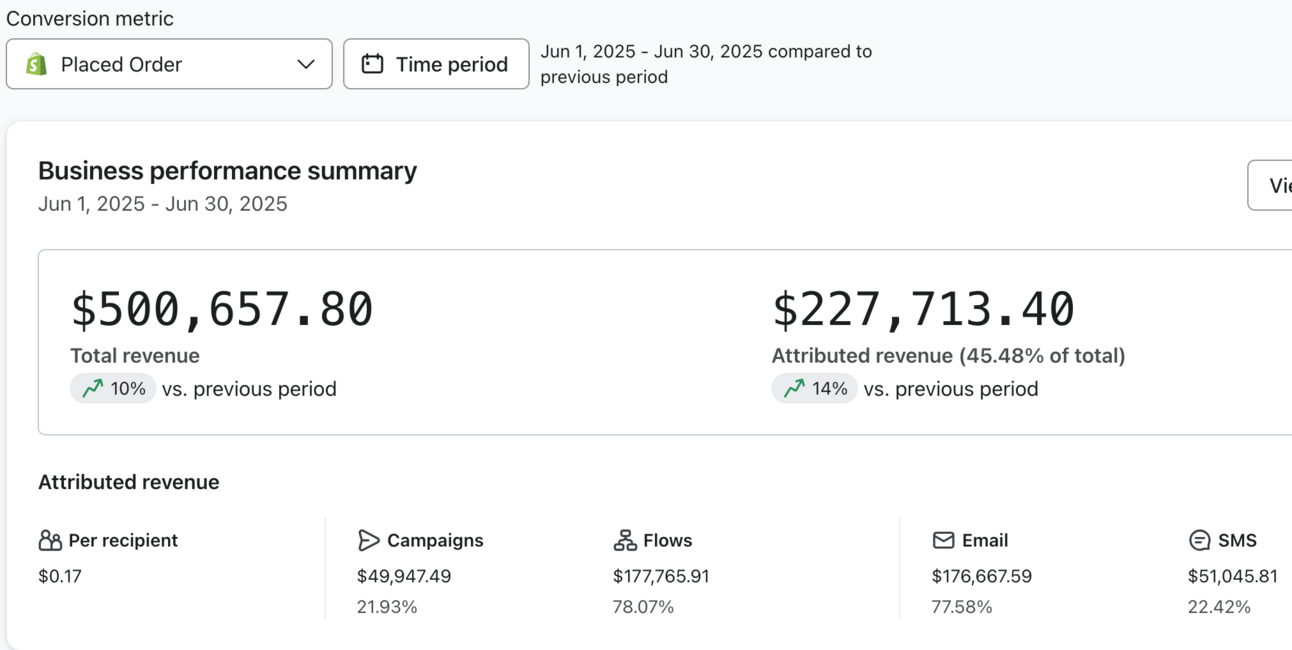Click the Campaigns paper-plane icon
The width and height of the screenshot is (1292, 650).
click(369, 541)
